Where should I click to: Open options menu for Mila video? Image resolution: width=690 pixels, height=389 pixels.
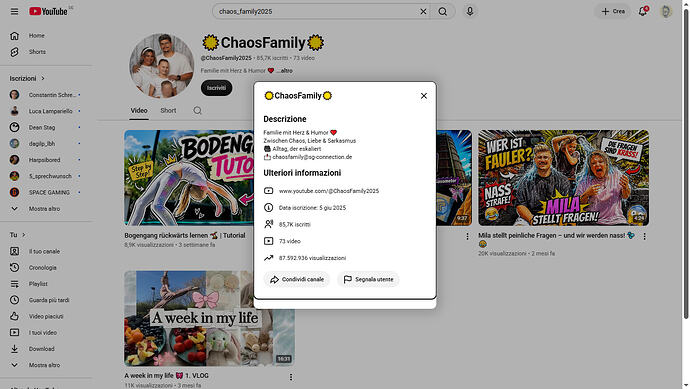click(644, 237)
